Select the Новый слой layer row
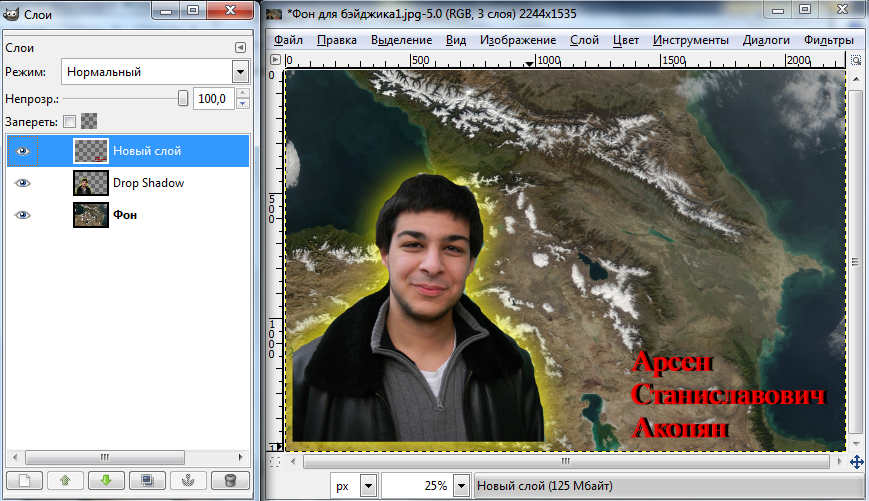Viewport: 869px width, 501px height. (x=127, y=151)
